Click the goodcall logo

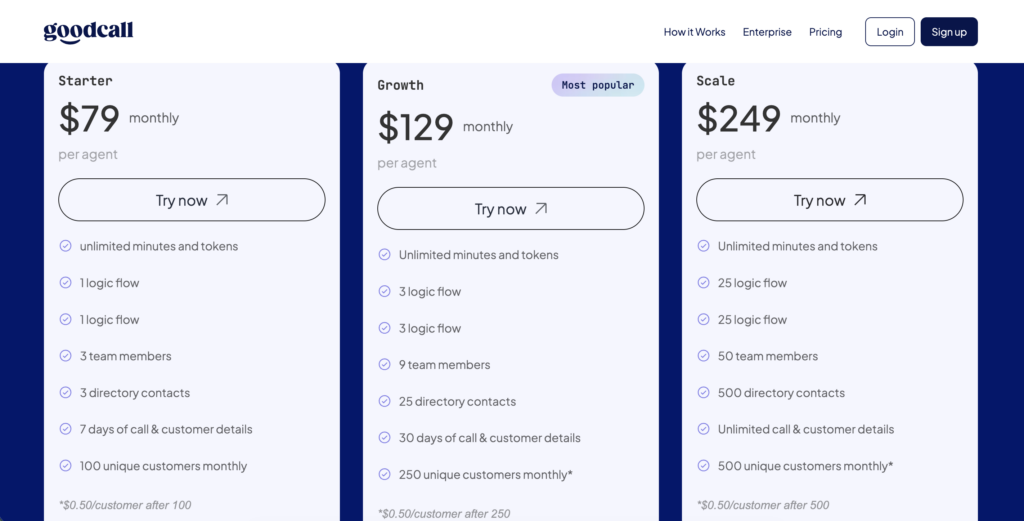tap(88, 32)
